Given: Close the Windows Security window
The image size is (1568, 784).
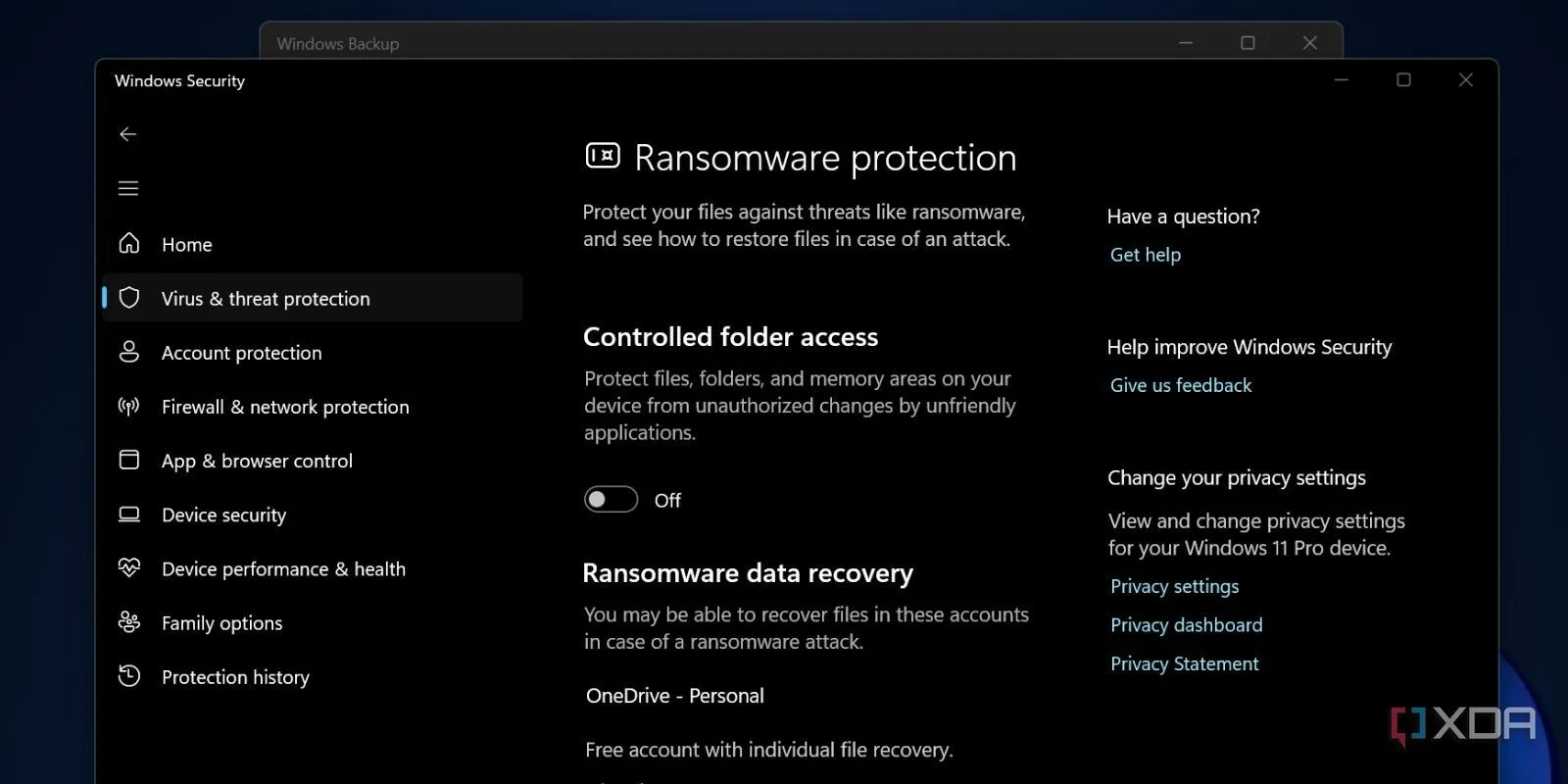Looking at the screenshot, I should tap(1466, 79).
